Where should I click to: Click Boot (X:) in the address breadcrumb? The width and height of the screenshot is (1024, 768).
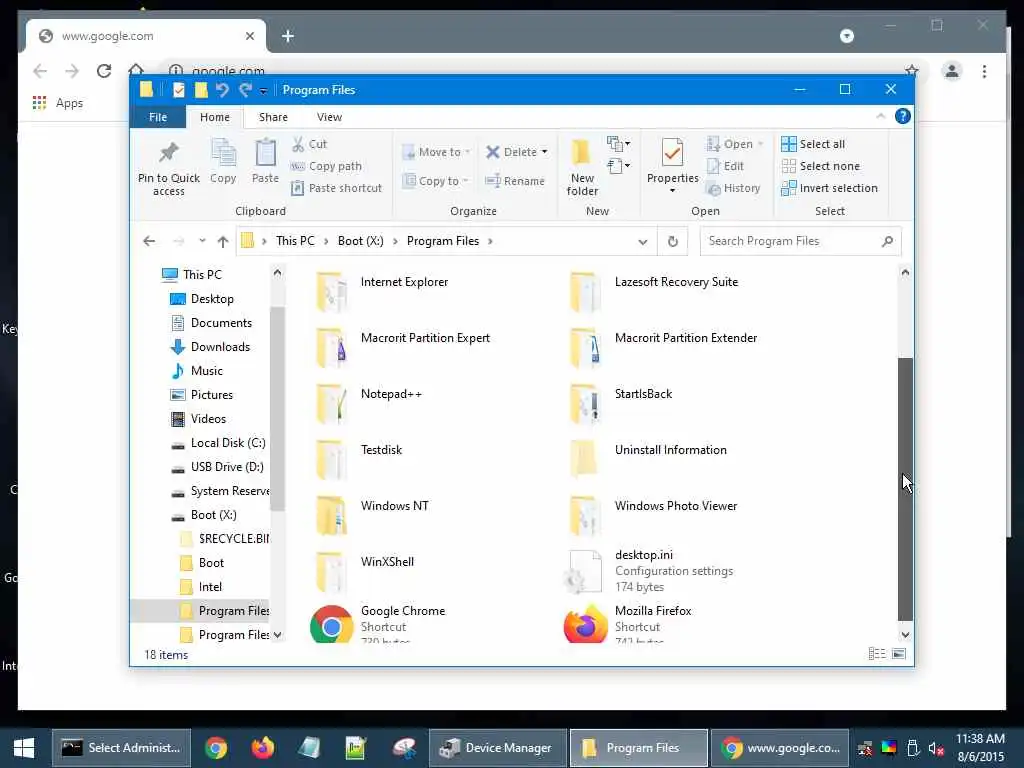tap(360, 241)
